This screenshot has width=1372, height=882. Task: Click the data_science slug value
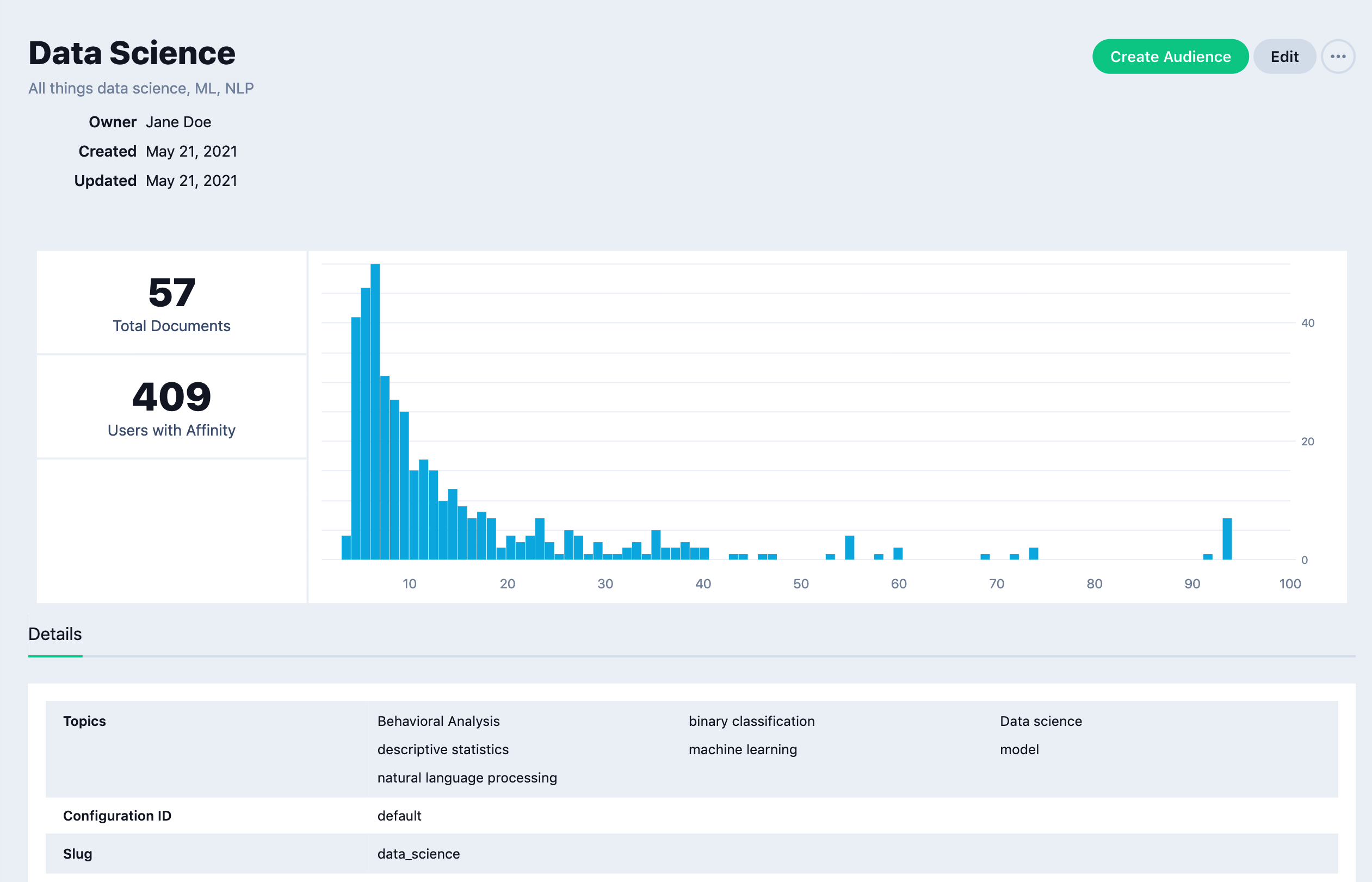(x=418, y=853)
